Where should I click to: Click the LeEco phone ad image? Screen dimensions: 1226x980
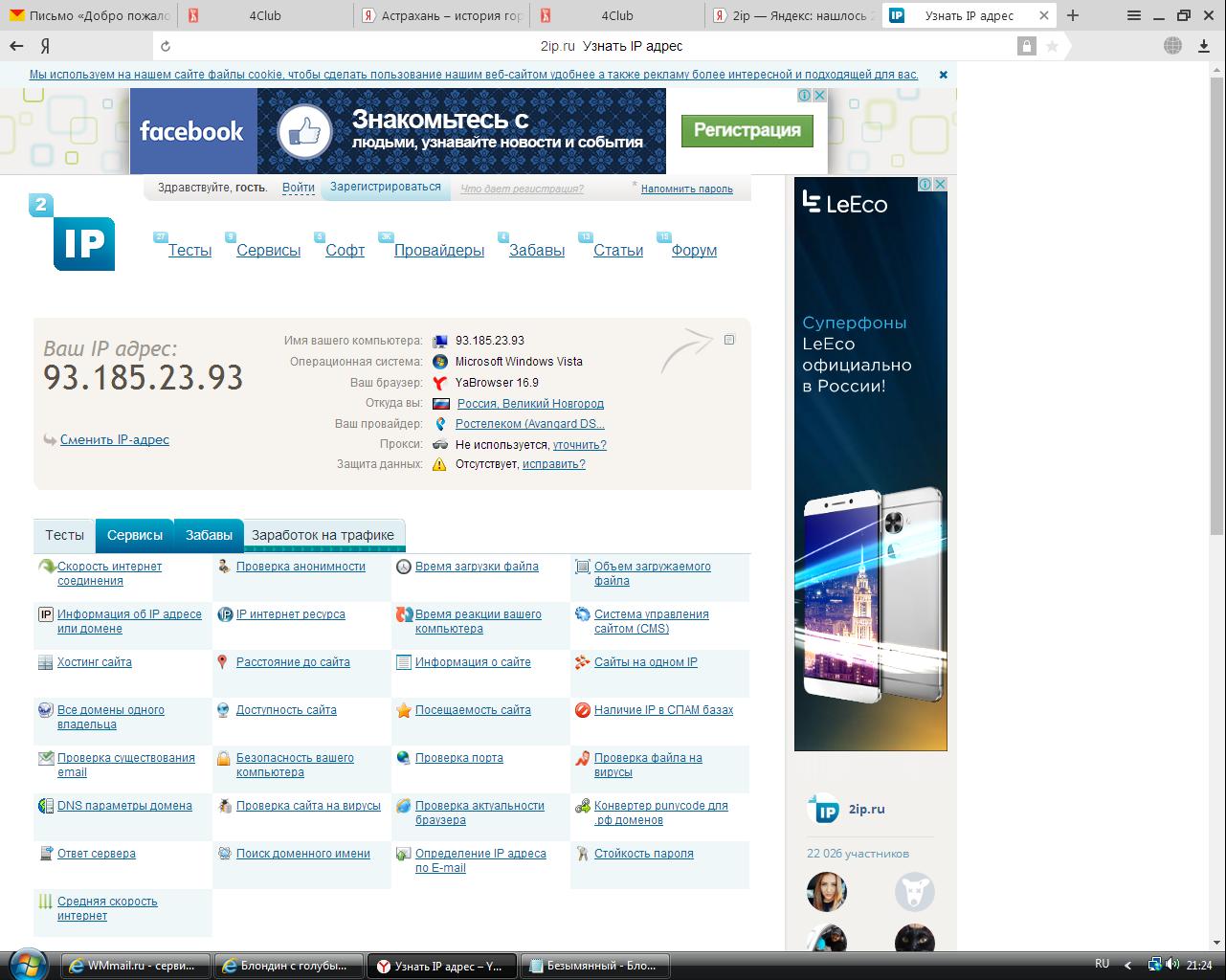pyautogui.click(x=870, y=464)
